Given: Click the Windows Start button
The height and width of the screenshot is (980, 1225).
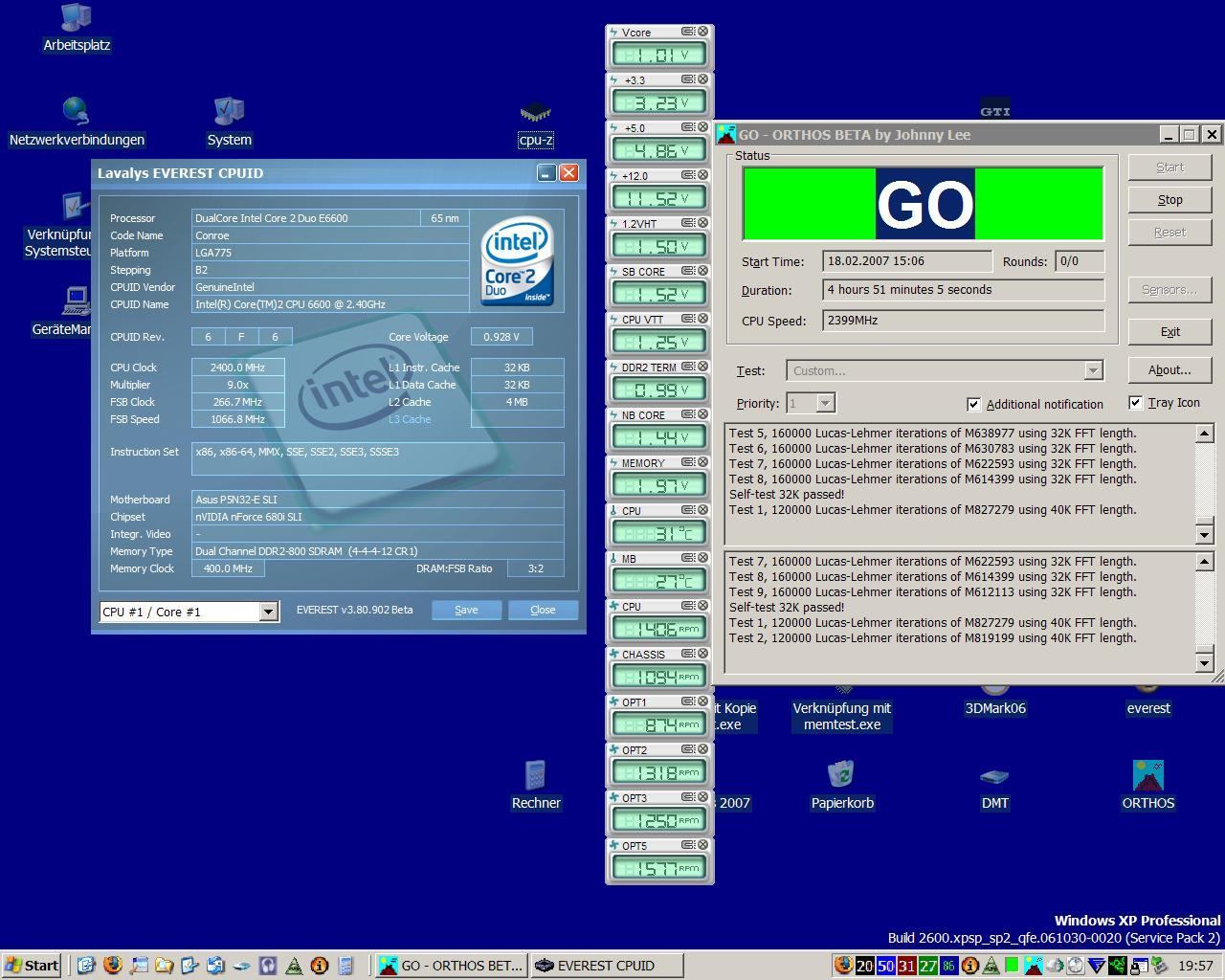Looking at the screenshot, I should pos(32,965).
